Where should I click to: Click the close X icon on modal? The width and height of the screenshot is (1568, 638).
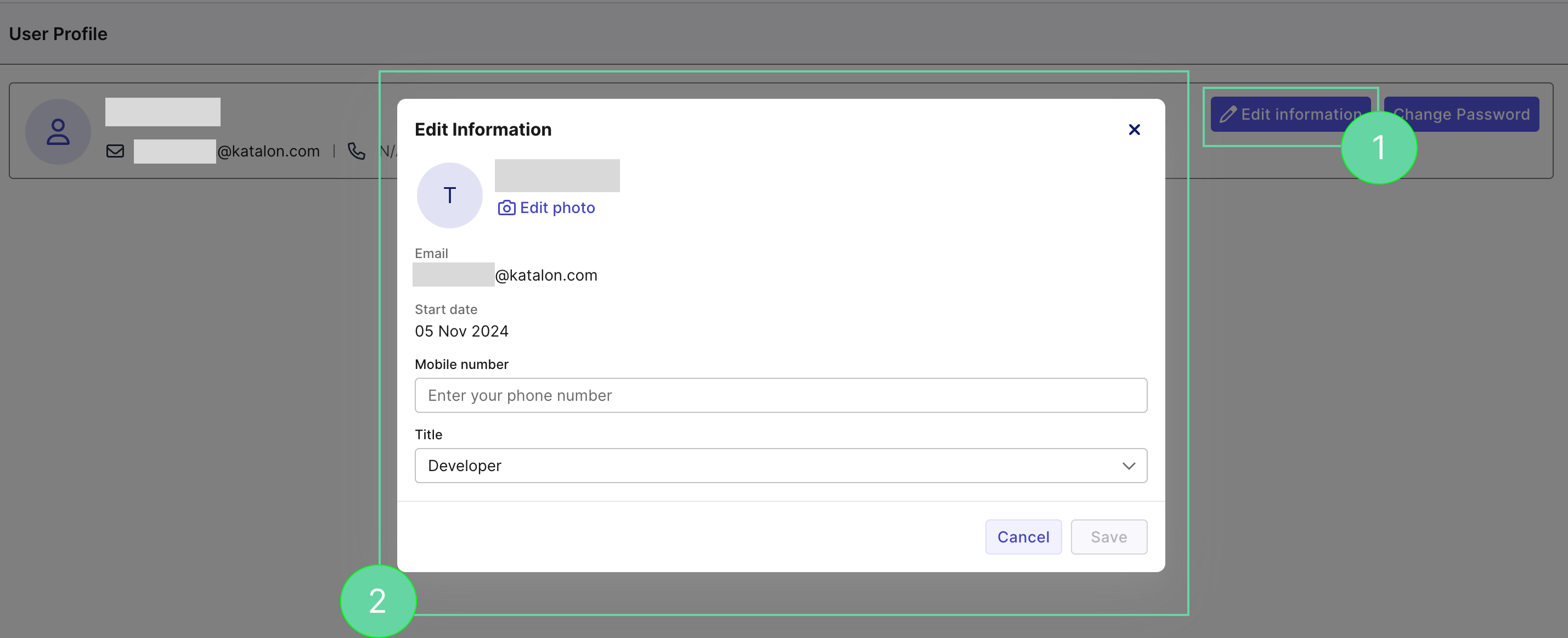[x=1134, y=129]
